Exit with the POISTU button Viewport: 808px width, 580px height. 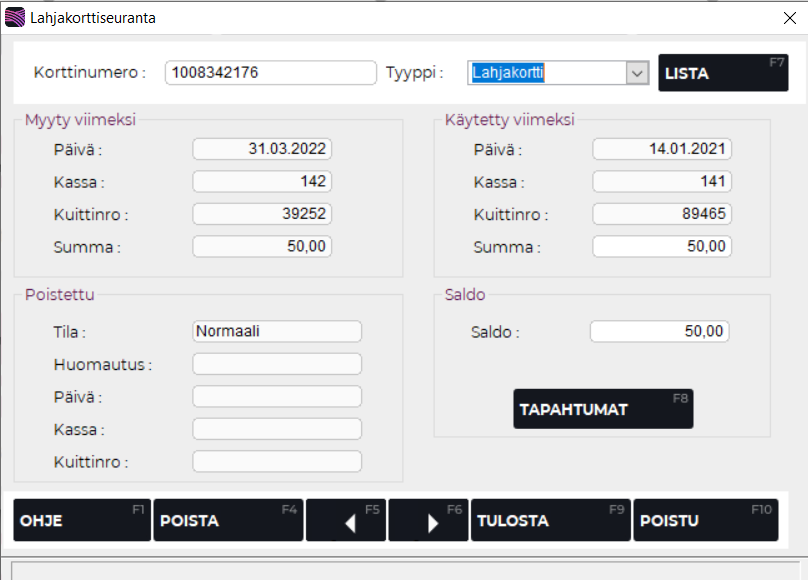705,521
